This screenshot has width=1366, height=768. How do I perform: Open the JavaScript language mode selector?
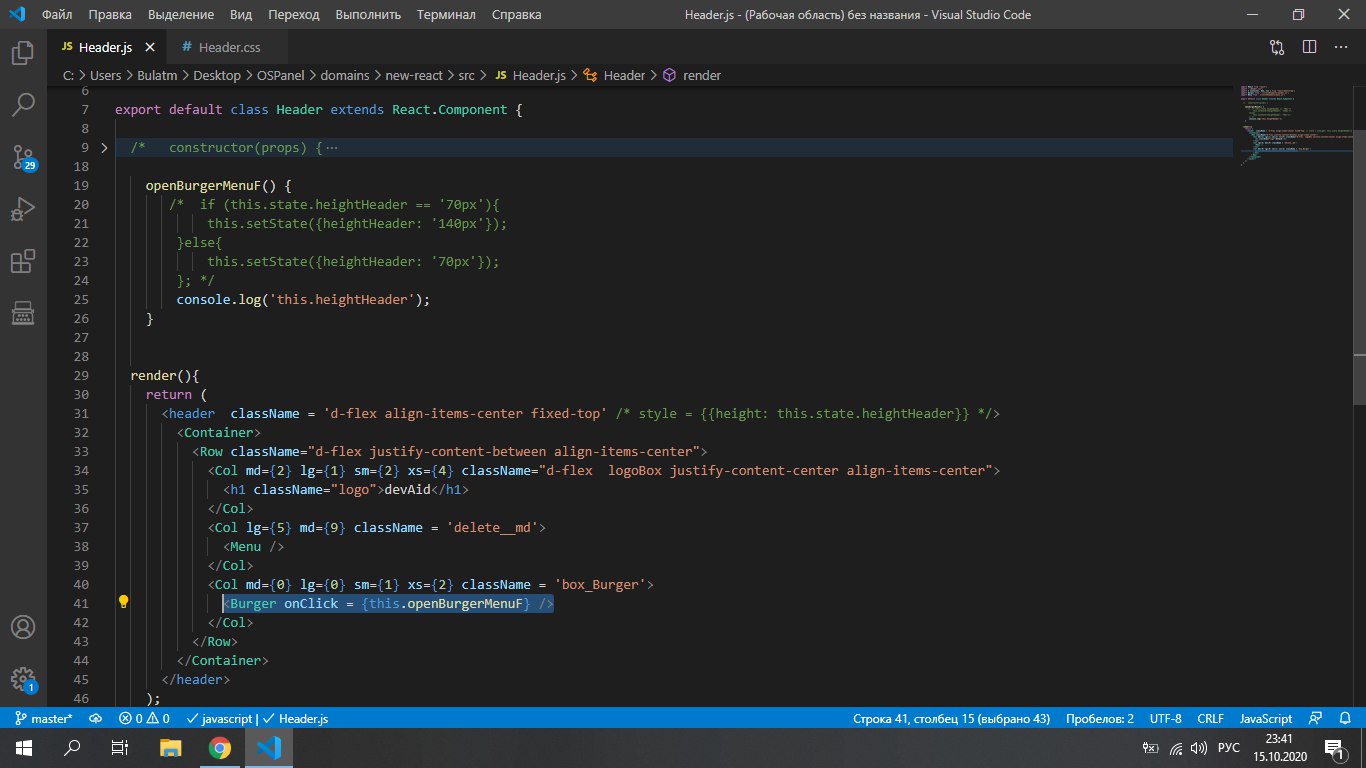pyautogui.click(x=1265, y=718)
